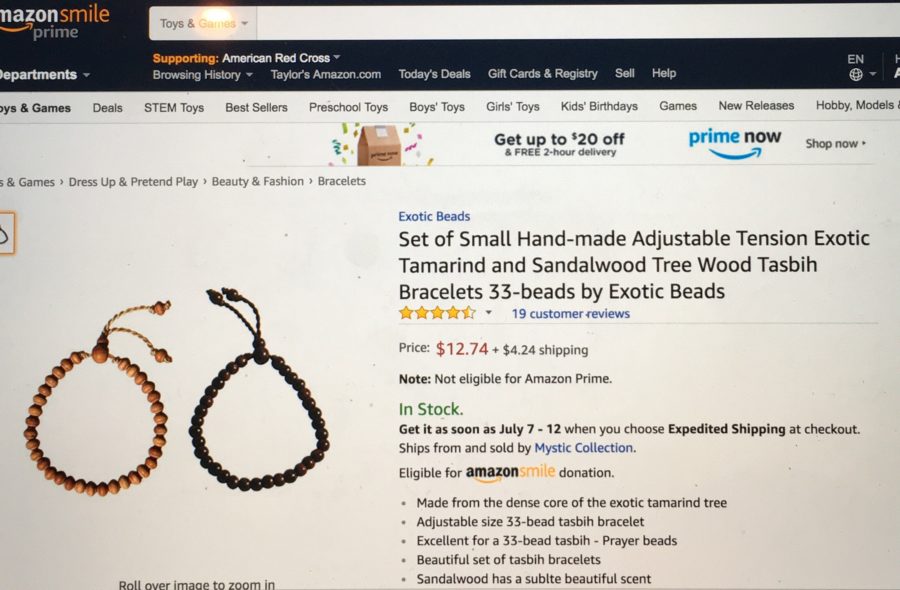Image resolution: width=900 pixels, height=590 pixels.
Task: Click the Prime Now delivery bag image
Action: [379, 144]
